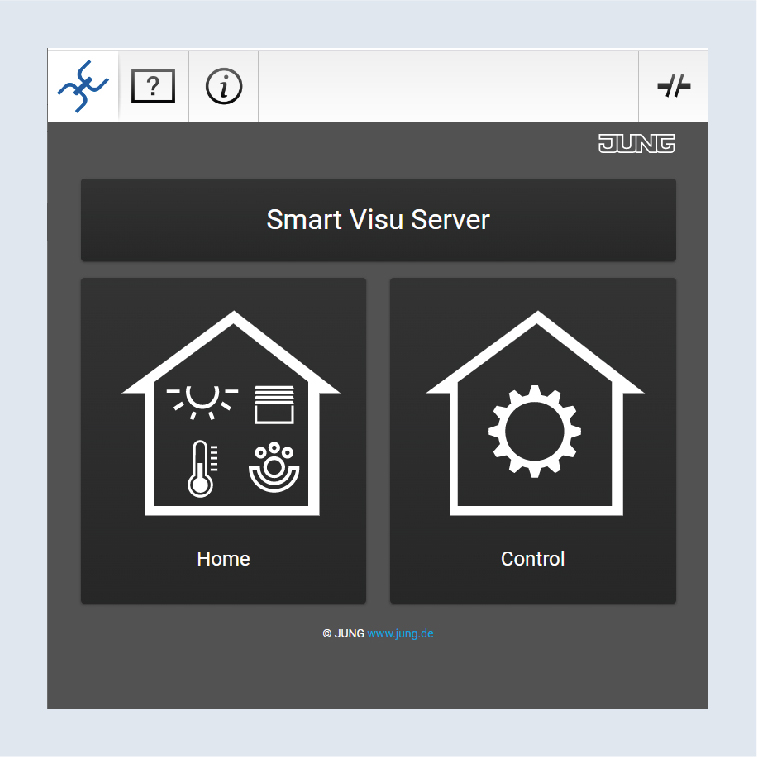The height and width of the screenshot is (757, 757).
Task: Click the blue network logo icon in toolbar
Action: [83, 86]
